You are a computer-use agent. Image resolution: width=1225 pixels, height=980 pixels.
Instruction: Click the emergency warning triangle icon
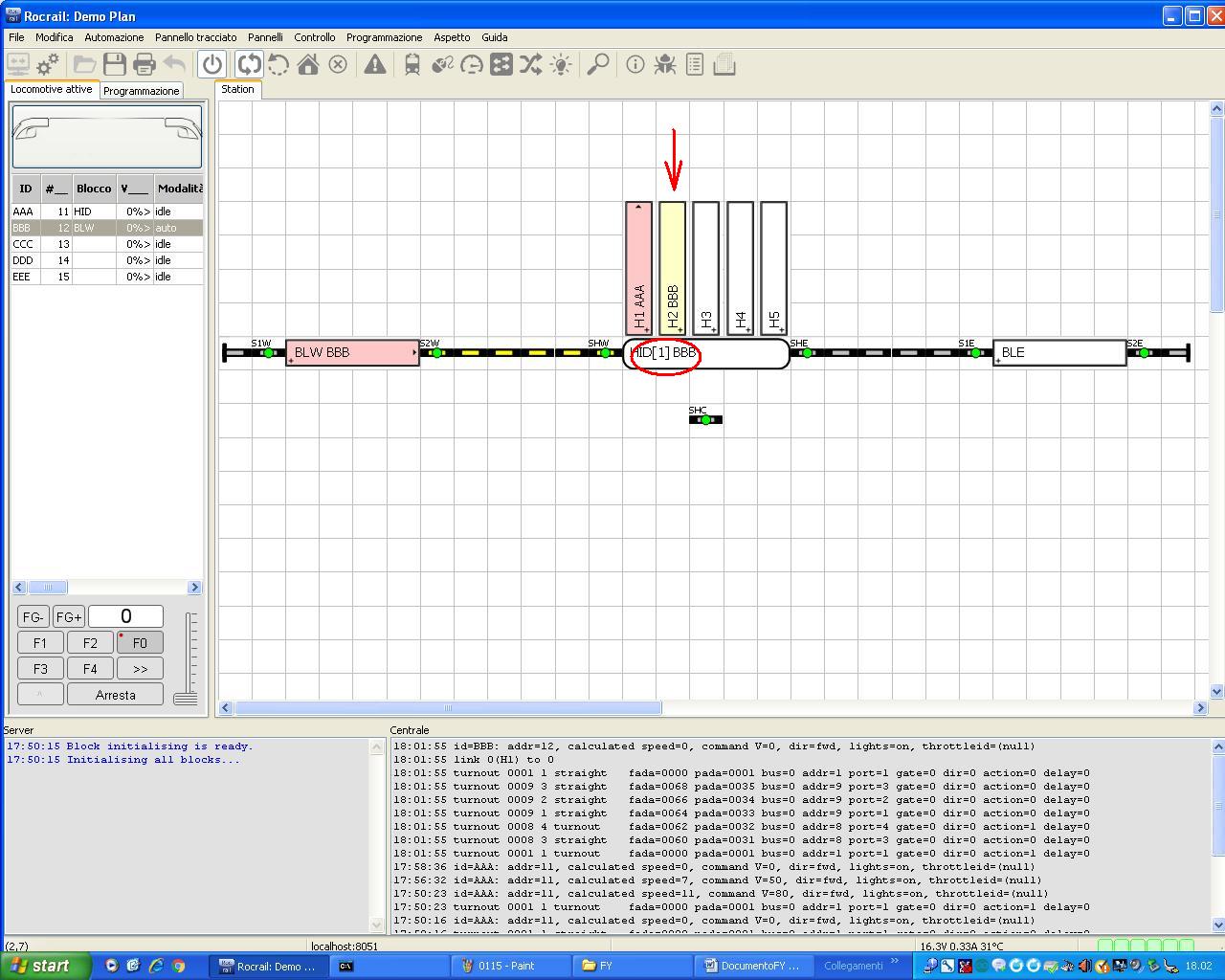(375, 65)
